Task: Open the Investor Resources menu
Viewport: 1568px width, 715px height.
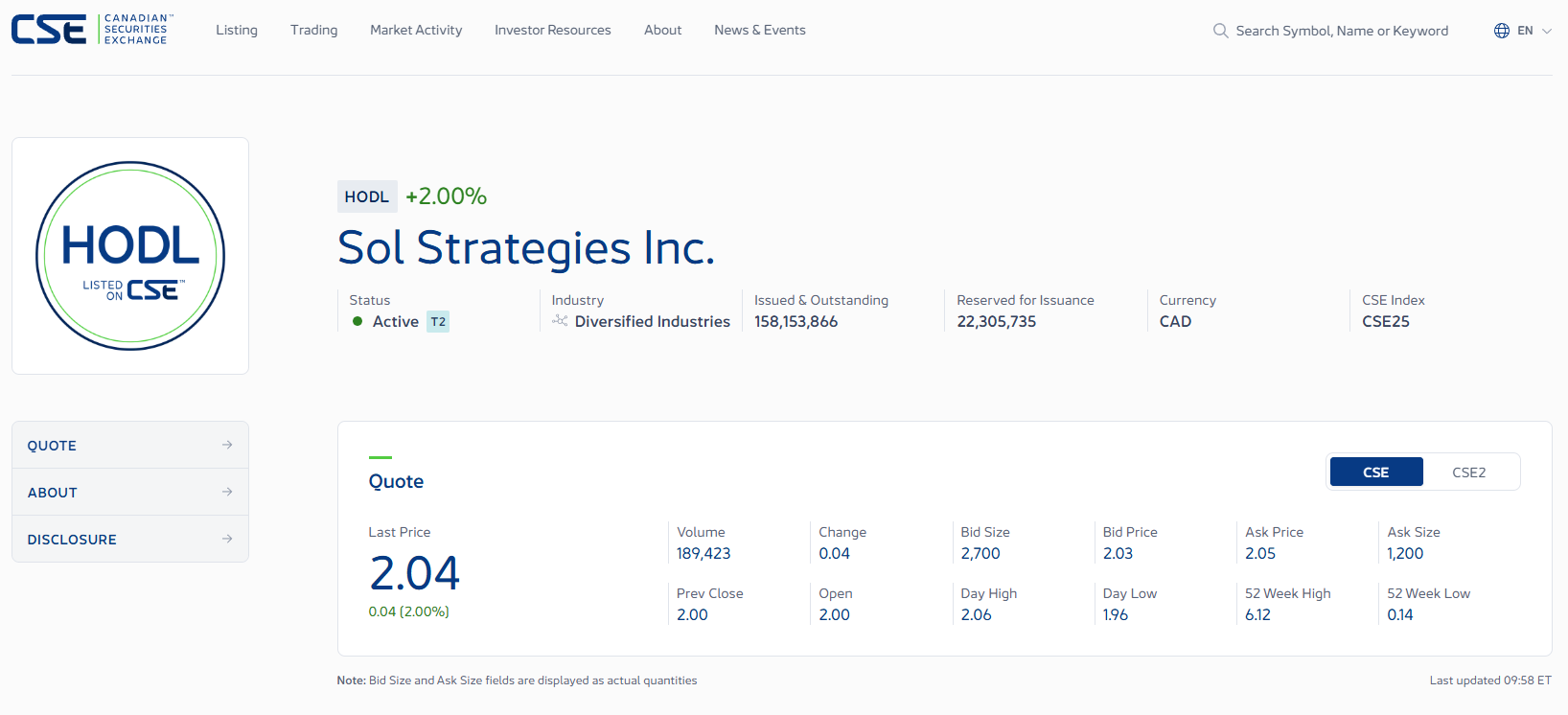Action: coord(553,30)
